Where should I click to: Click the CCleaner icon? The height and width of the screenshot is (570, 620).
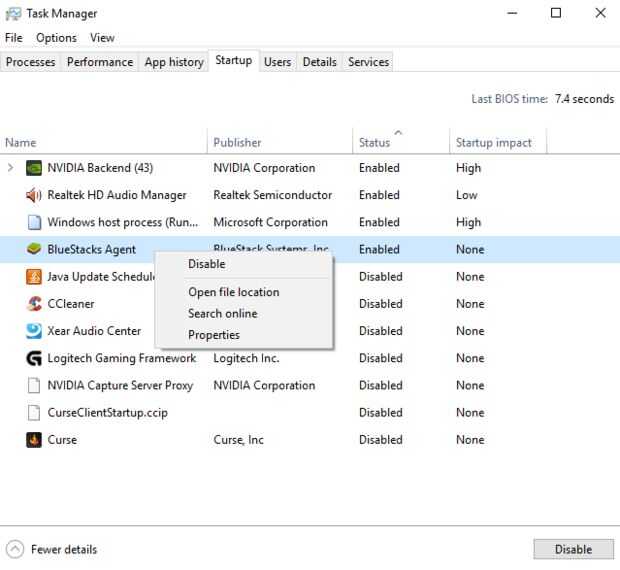(x=33, y=304)
